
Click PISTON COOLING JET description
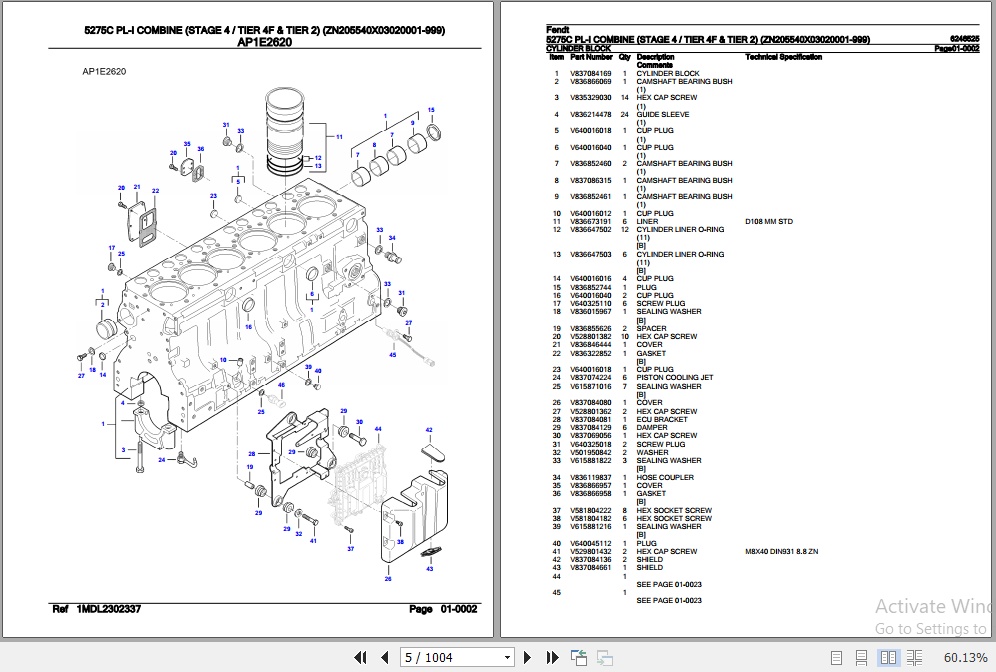tap(675, 377)
